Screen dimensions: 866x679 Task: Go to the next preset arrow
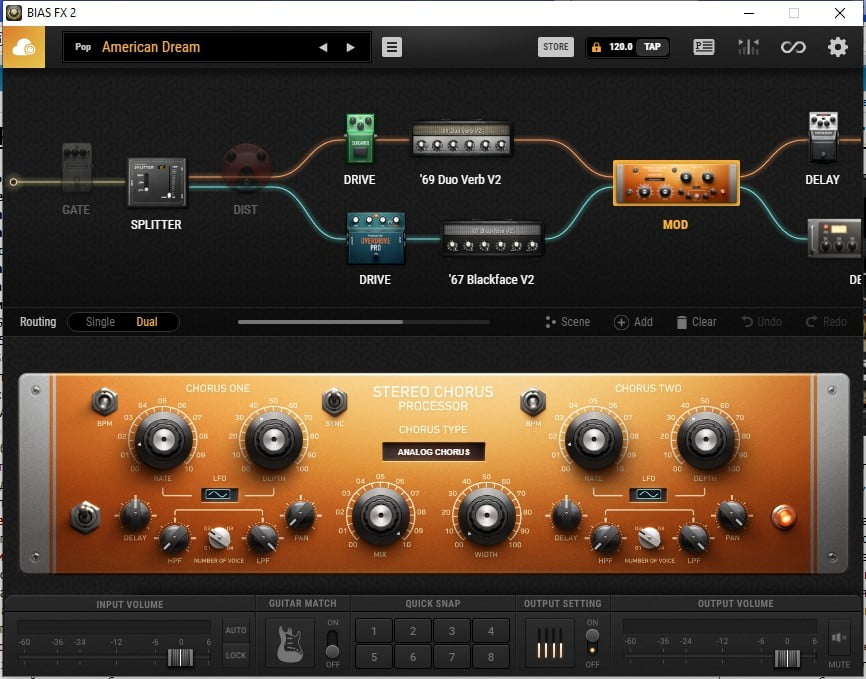point(350,48)
